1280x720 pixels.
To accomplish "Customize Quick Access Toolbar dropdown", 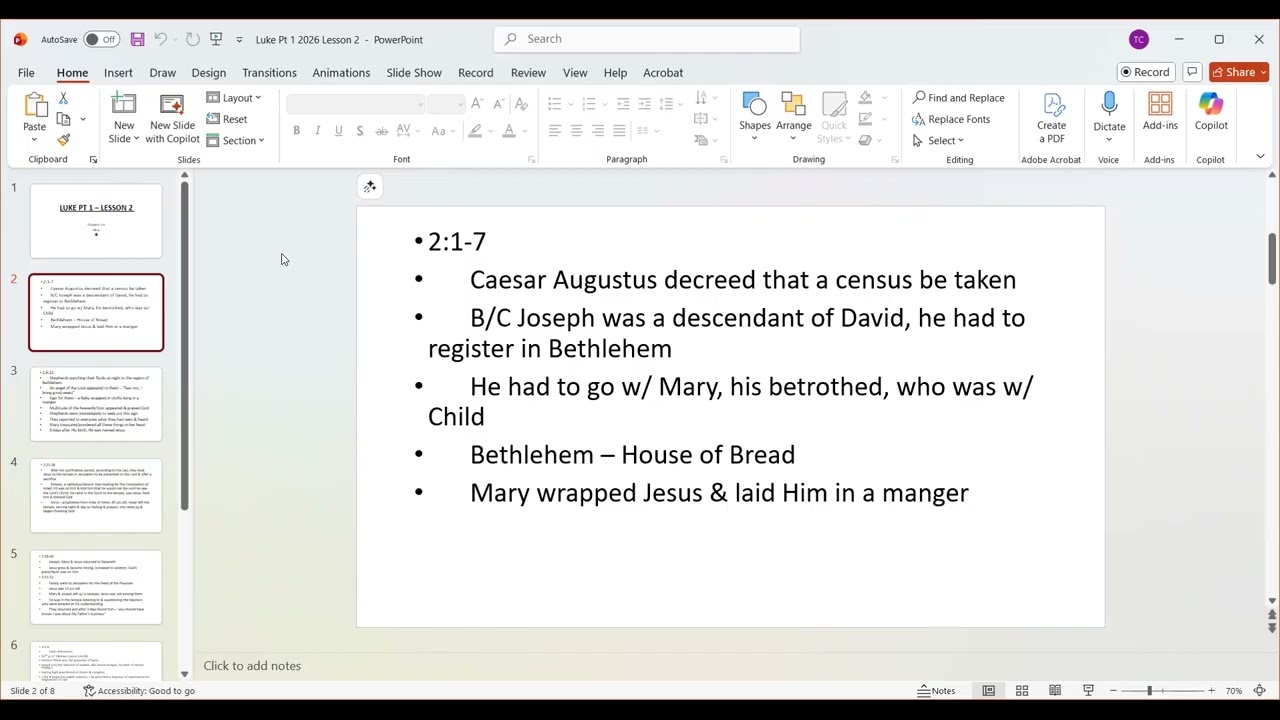I will pos(239,40).
